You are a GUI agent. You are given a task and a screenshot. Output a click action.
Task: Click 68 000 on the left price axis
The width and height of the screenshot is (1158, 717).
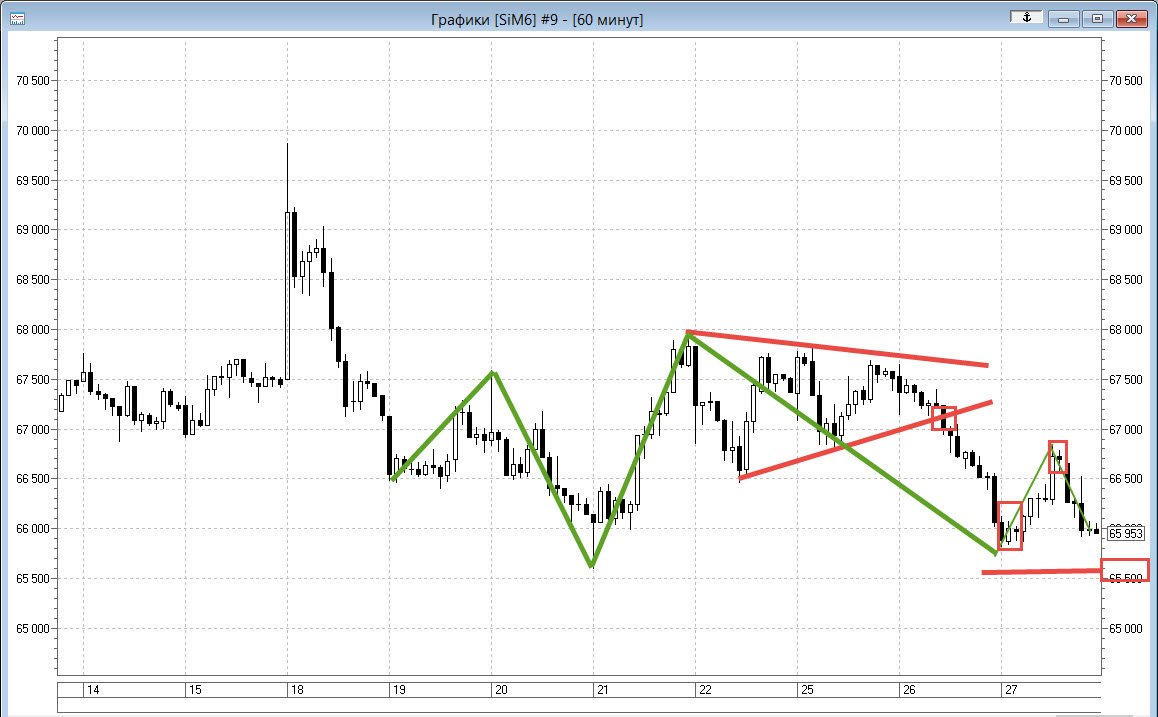click(x=33, y=329)
